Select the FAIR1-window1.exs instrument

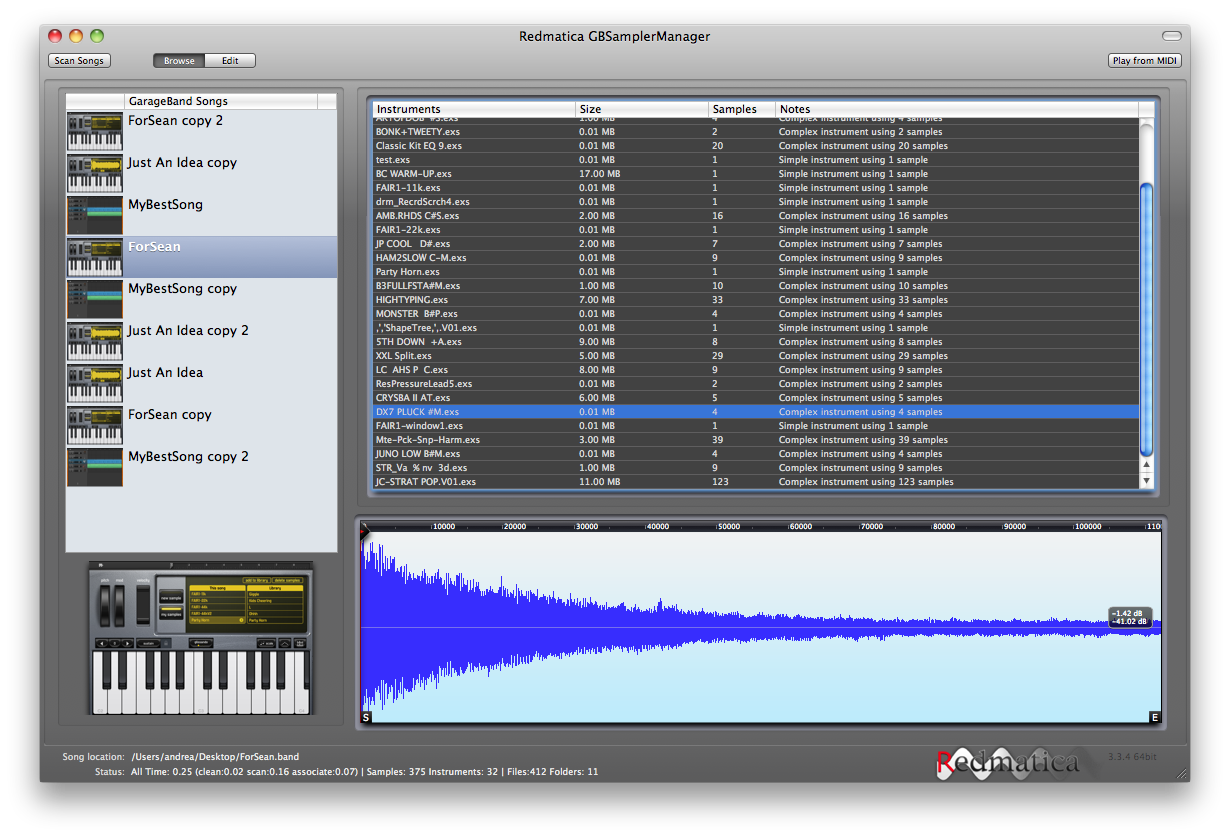(x=756, y=426)
